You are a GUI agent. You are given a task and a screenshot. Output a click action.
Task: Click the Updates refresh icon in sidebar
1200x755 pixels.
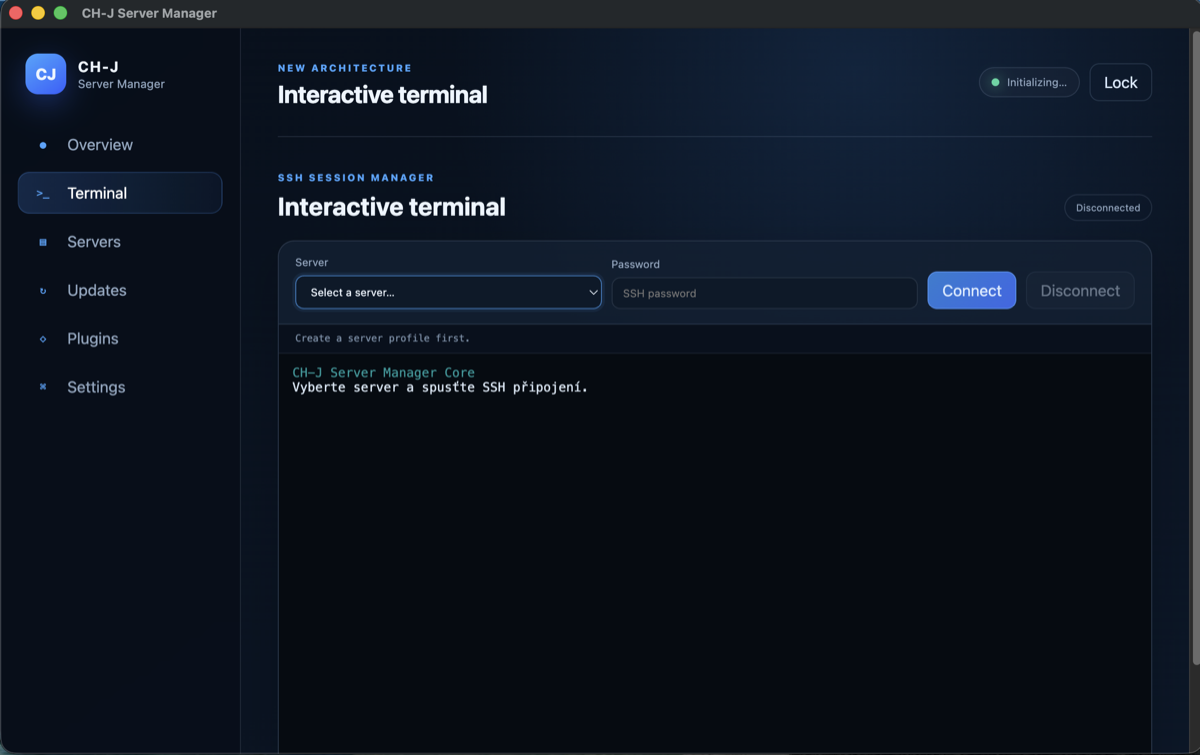point(42,291)
